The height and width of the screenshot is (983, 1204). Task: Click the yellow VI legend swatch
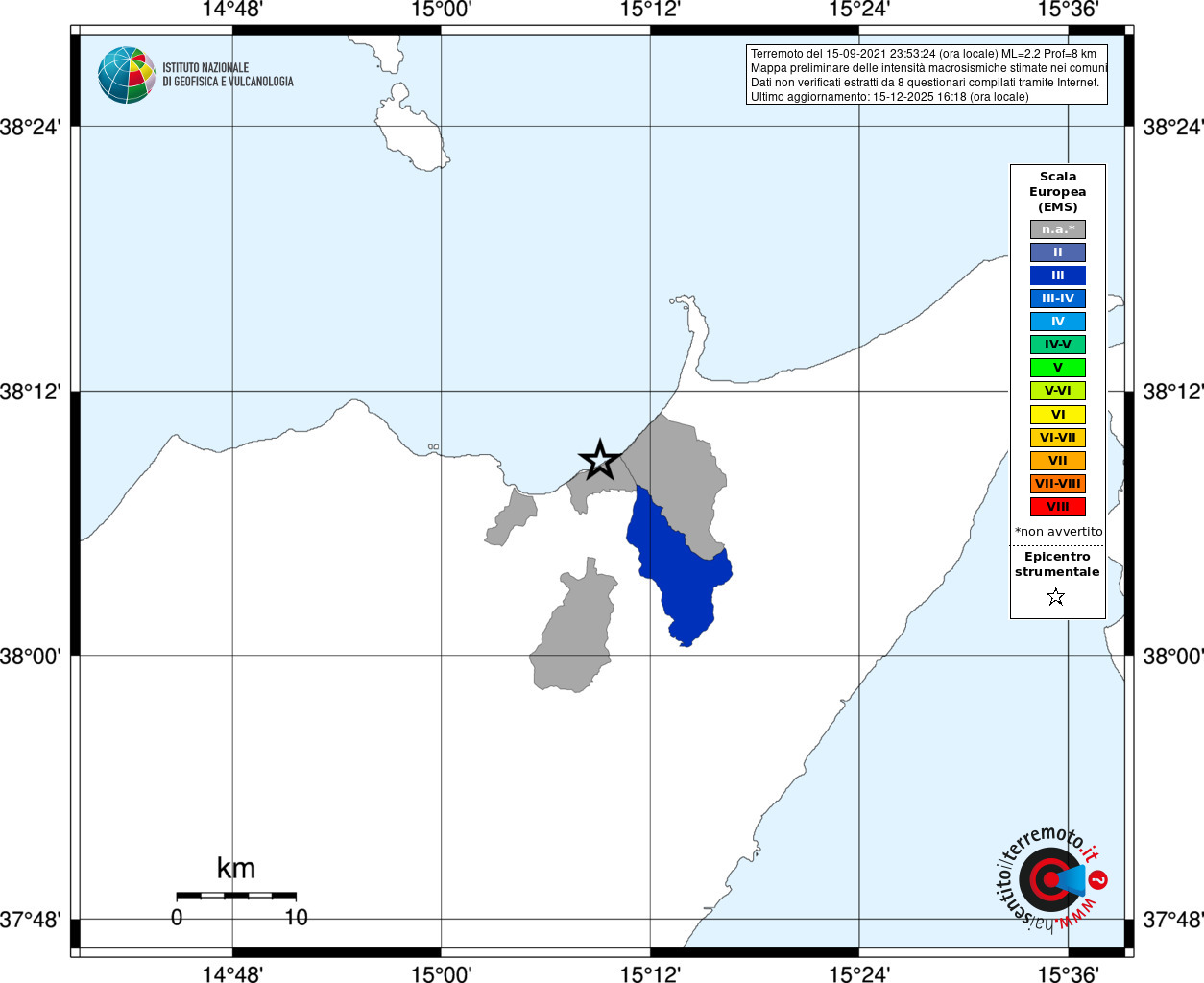coord(1058,415)
